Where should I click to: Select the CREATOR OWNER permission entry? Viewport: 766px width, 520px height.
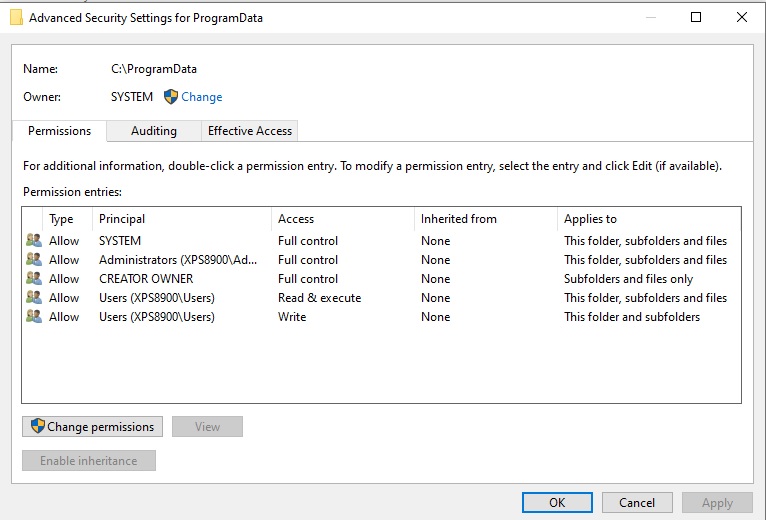click(x=381, y=279)
